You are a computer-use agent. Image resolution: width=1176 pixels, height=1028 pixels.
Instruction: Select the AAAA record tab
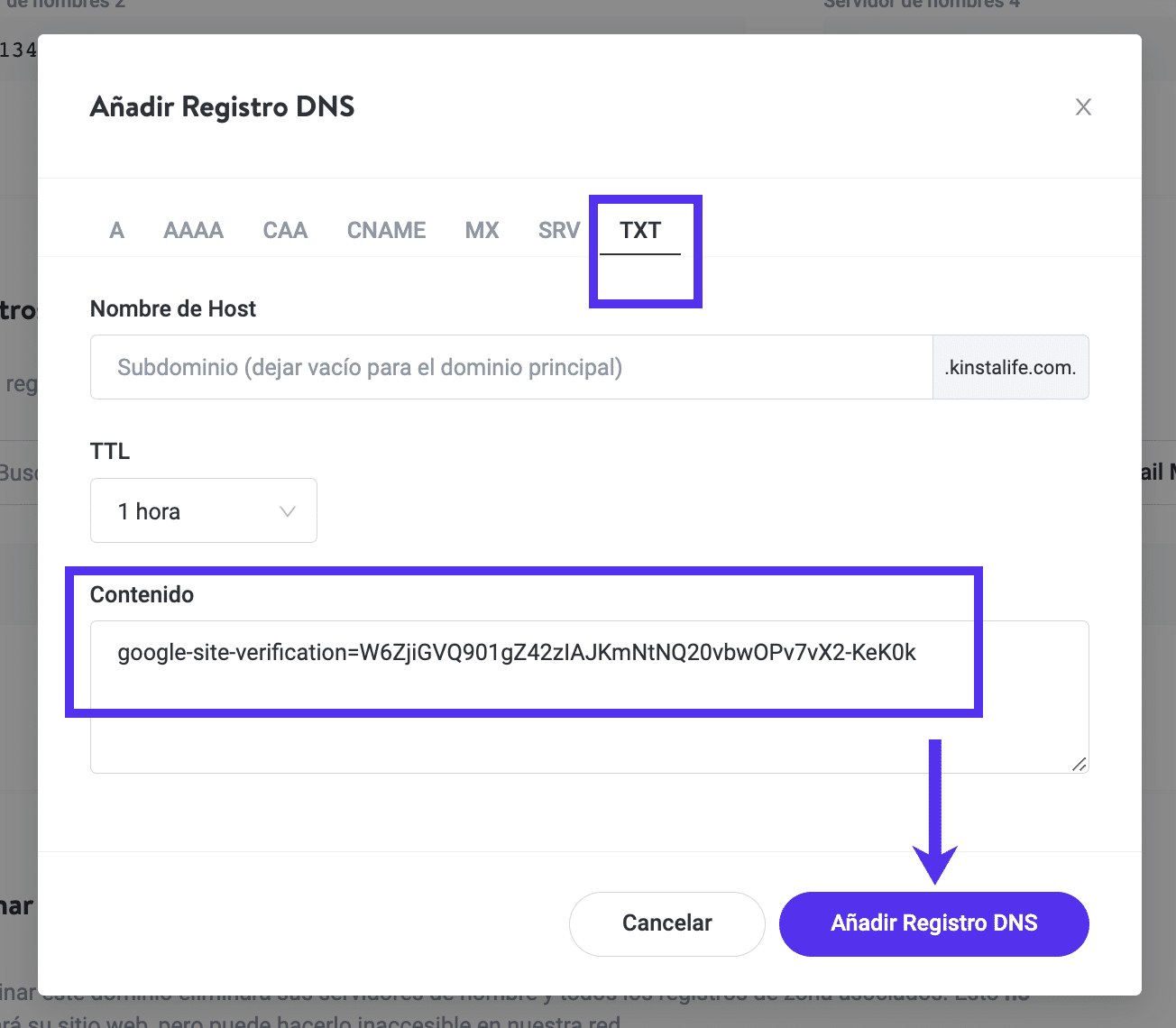[x=193, y=231]
